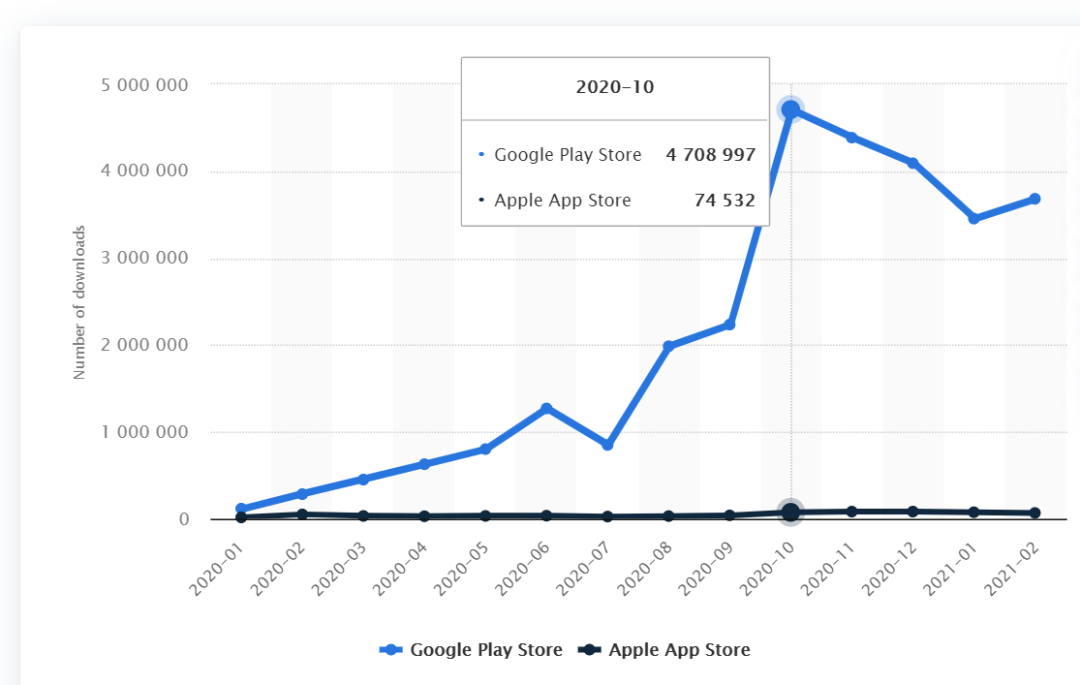Viewport: 1080px width, 685px height.
Task: Click the highlighted Google Play 2020-10 peak point
Action: pyautogui.click(x=791, y=110)
